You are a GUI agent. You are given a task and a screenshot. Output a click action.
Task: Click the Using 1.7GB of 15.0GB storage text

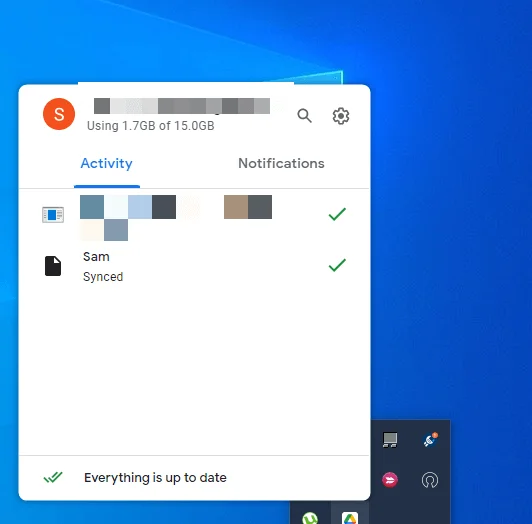(151, 126)
